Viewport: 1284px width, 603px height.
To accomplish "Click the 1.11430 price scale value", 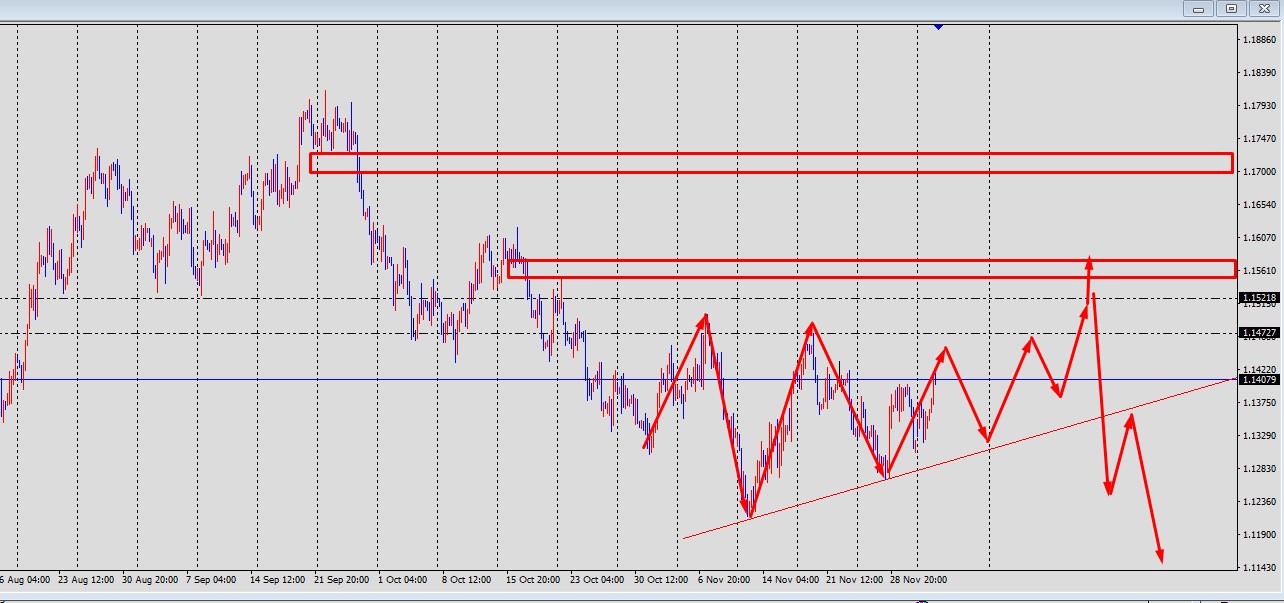I will tap(1259, 568).
